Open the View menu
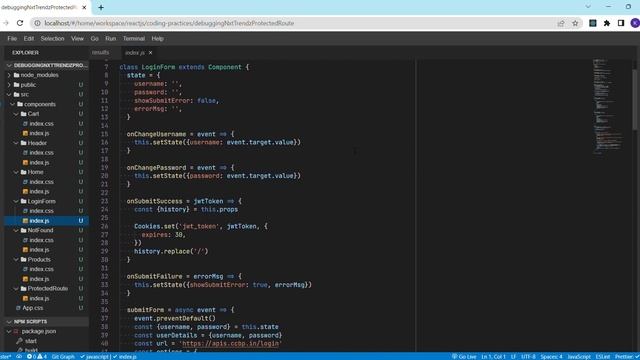This screenshot has width=640, height=360. (x=77, y=39)
